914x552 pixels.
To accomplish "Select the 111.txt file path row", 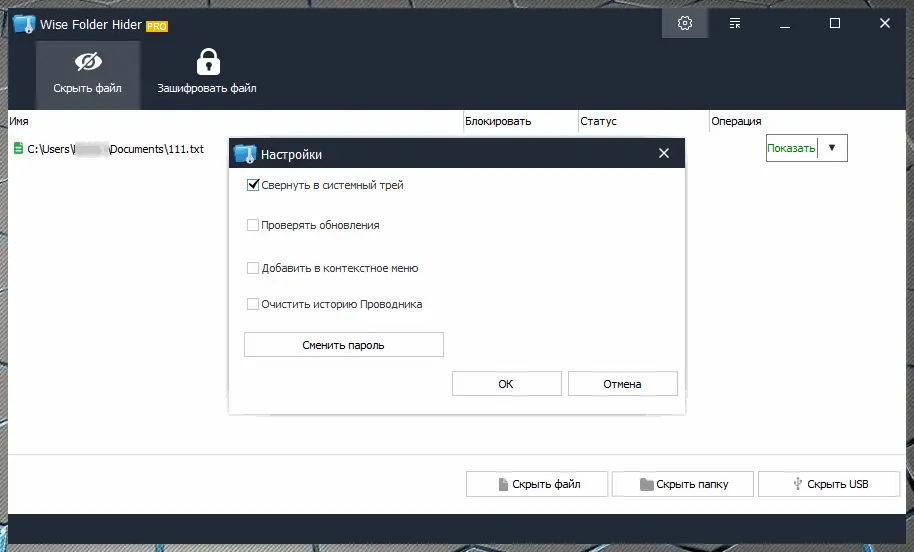I will [x=115, y=149].
